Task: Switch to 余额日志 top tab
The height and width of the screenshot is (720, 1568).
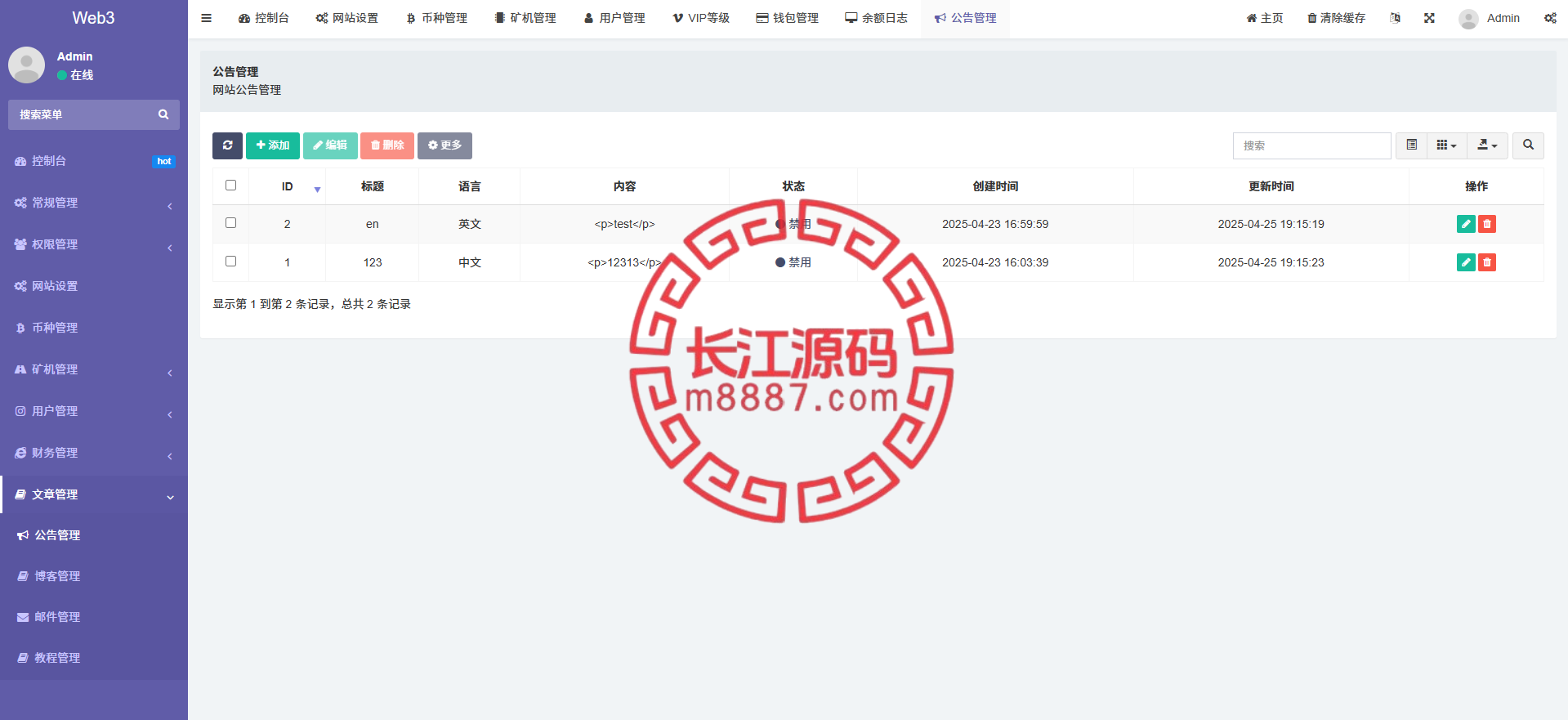Action: tap(877, 18)
